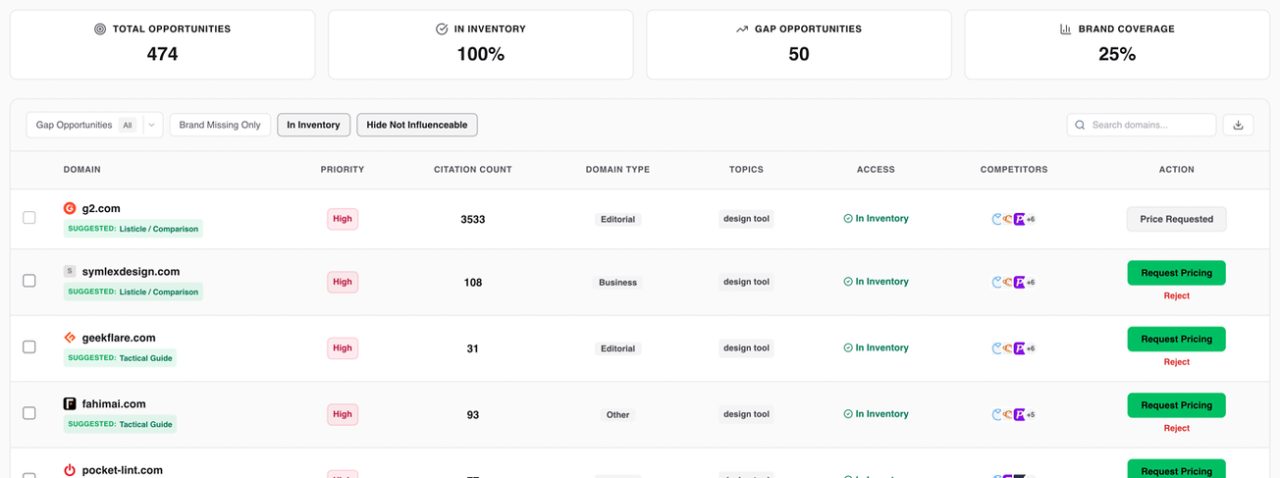Click the Brand Coverage bar chart icon
Image resolution: width=1280 pixels, height=478 pixels.
(1066, 29)
